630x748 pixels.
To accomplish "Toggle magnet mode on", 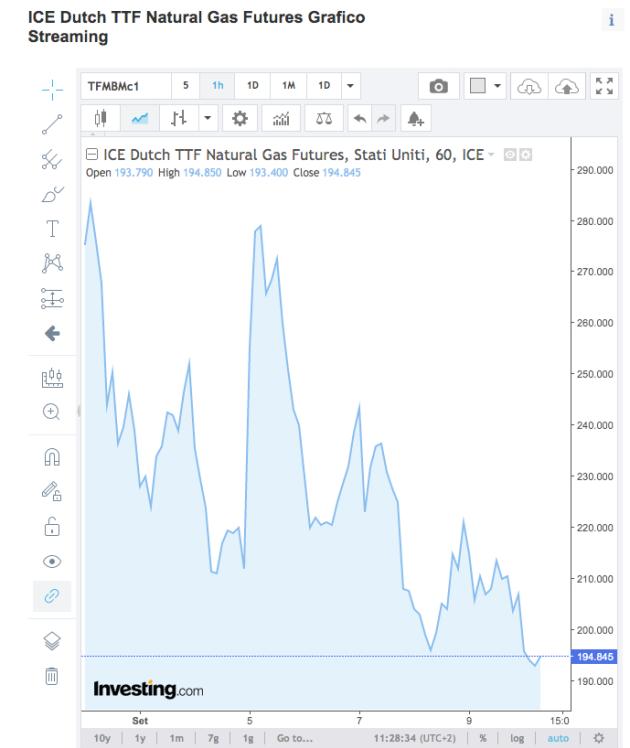I will 53,457.
